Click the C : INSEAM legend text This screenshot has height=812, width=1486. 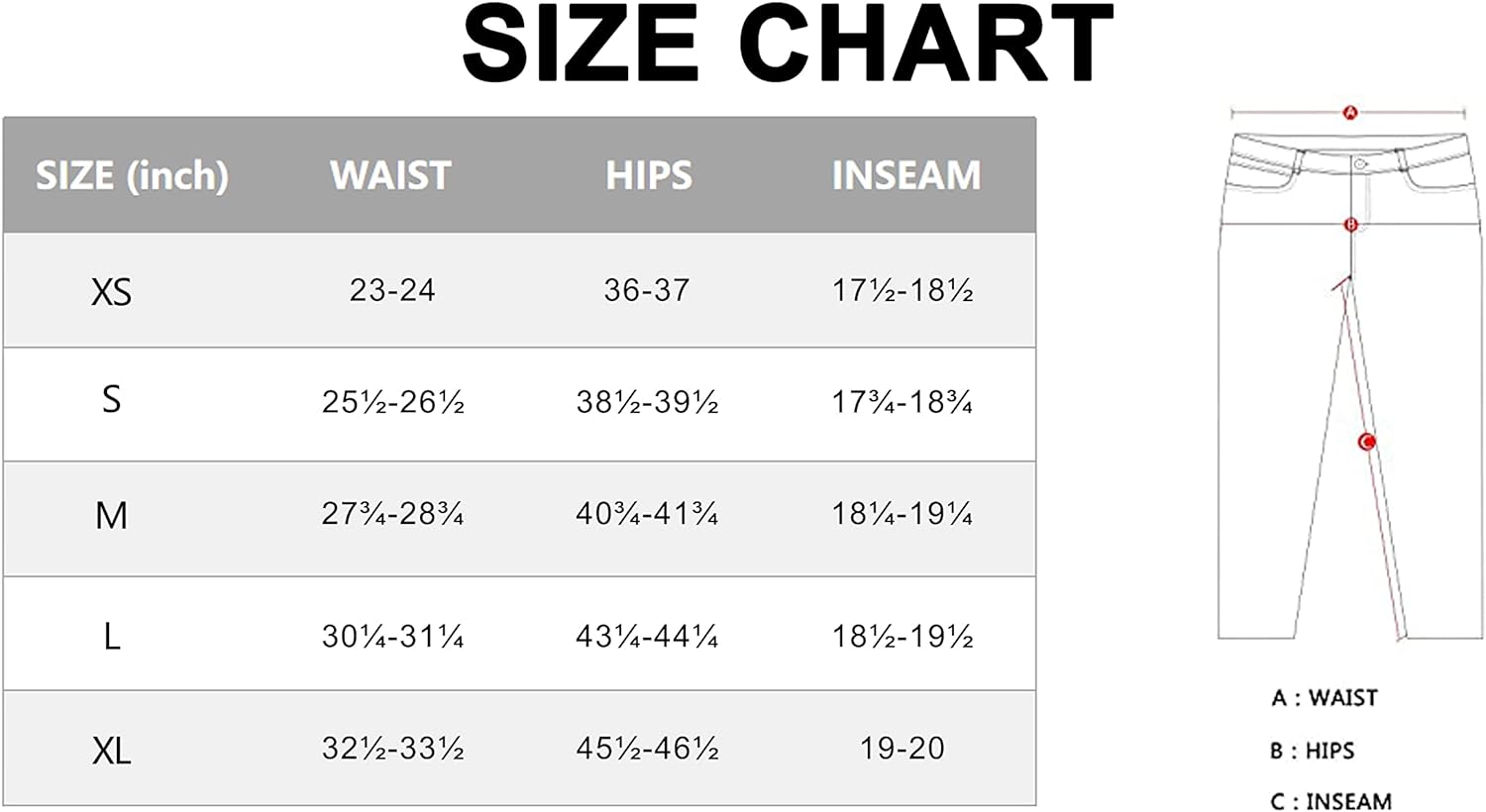1331,800
